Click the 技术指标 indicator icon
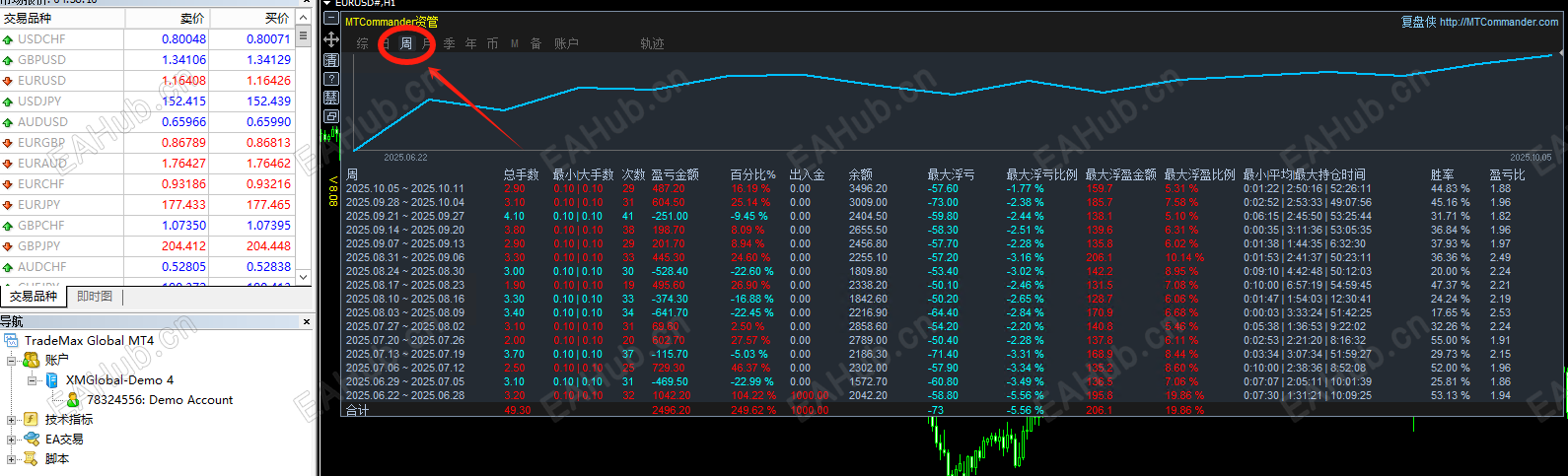Screen dimensions: 1568x476 pyautogui.click(x=32, y=419)
